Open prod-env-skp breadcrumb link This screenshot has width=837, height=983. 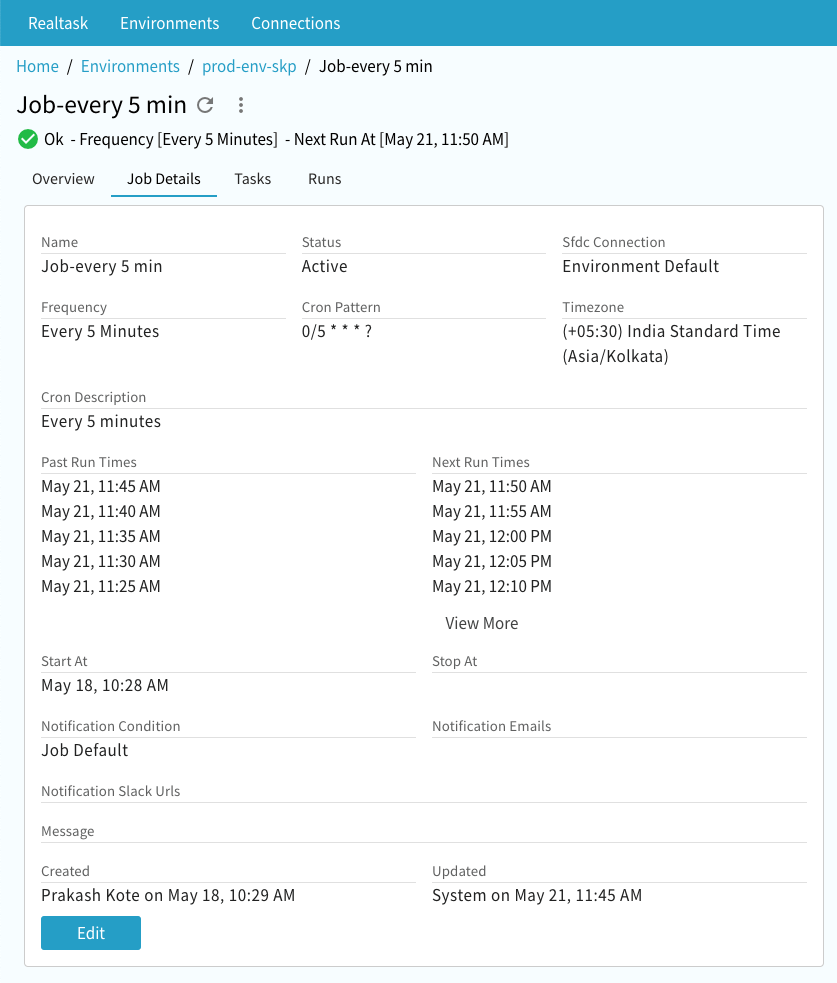click(x=249, y=66)
